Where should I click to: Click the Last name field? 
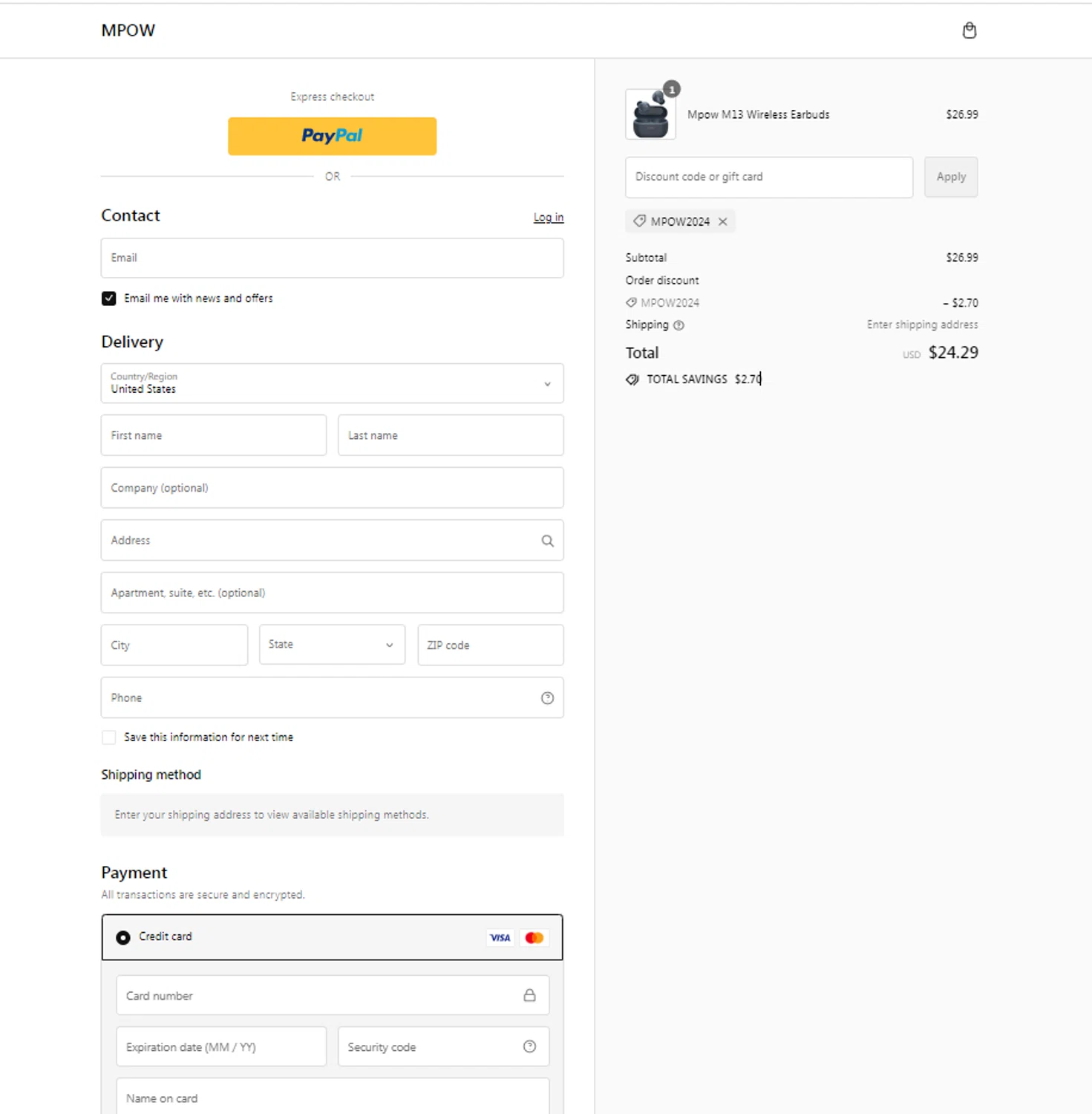point(451,435)
